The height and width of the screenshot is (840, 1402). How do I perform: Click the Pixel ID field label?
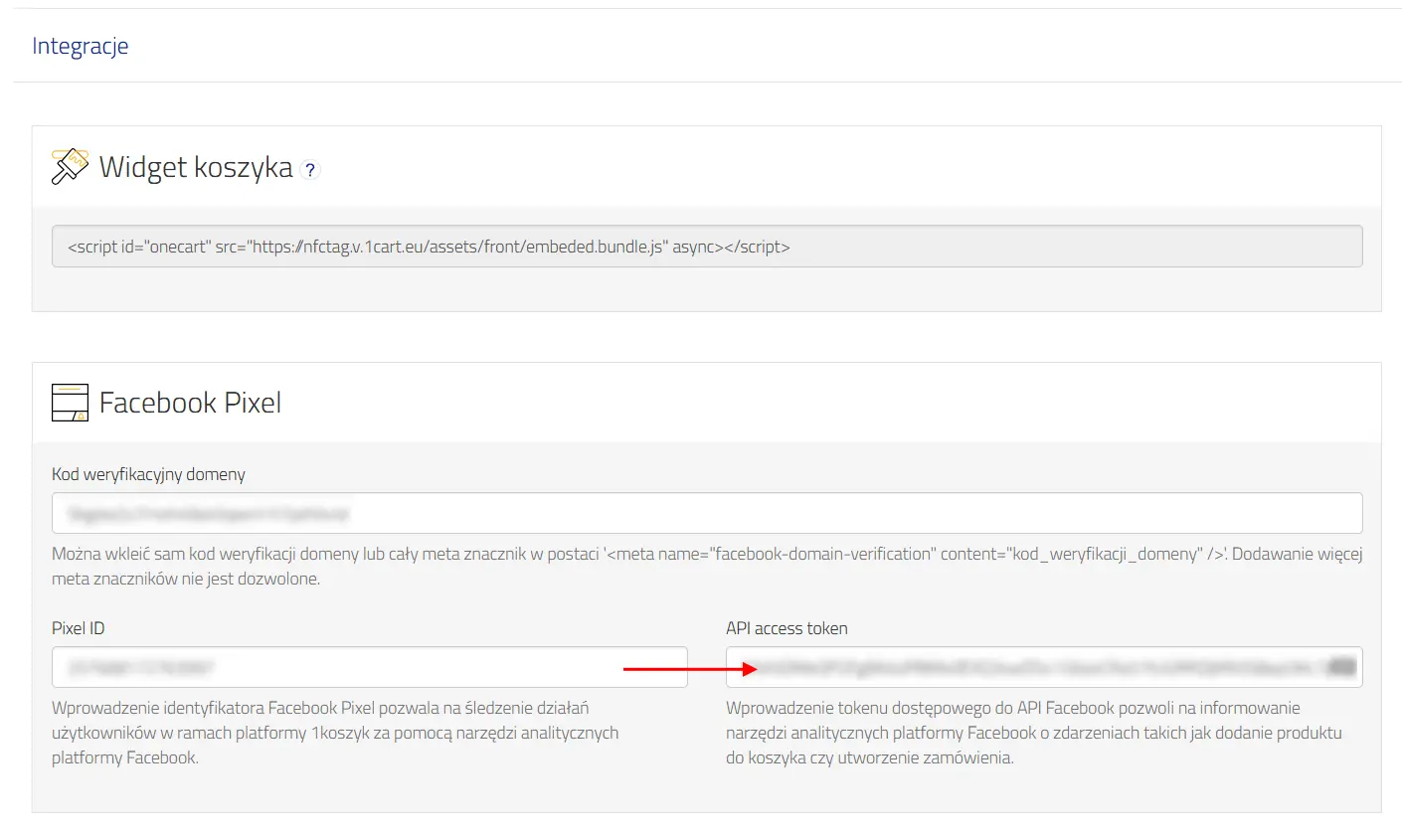tap(78, 628)
